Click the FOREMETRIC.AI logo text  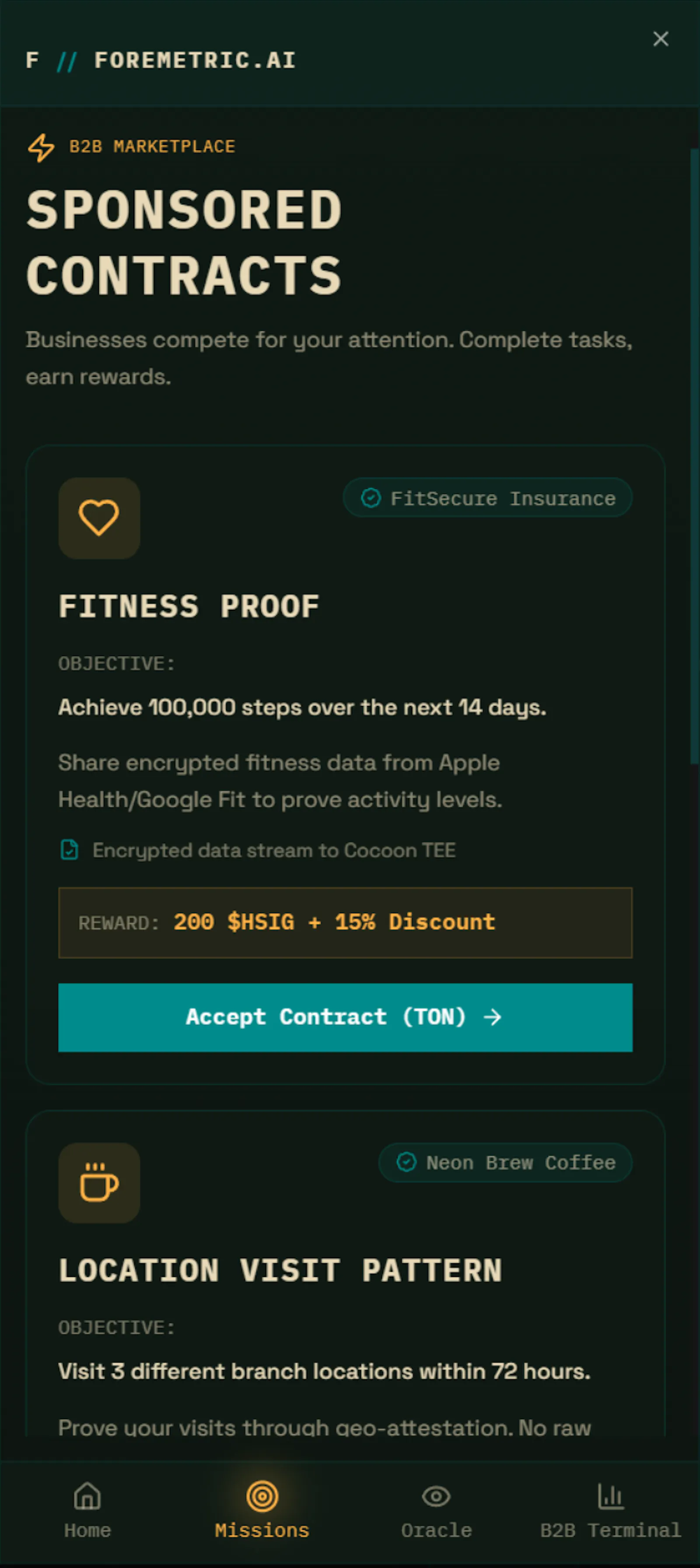[195, 60]
